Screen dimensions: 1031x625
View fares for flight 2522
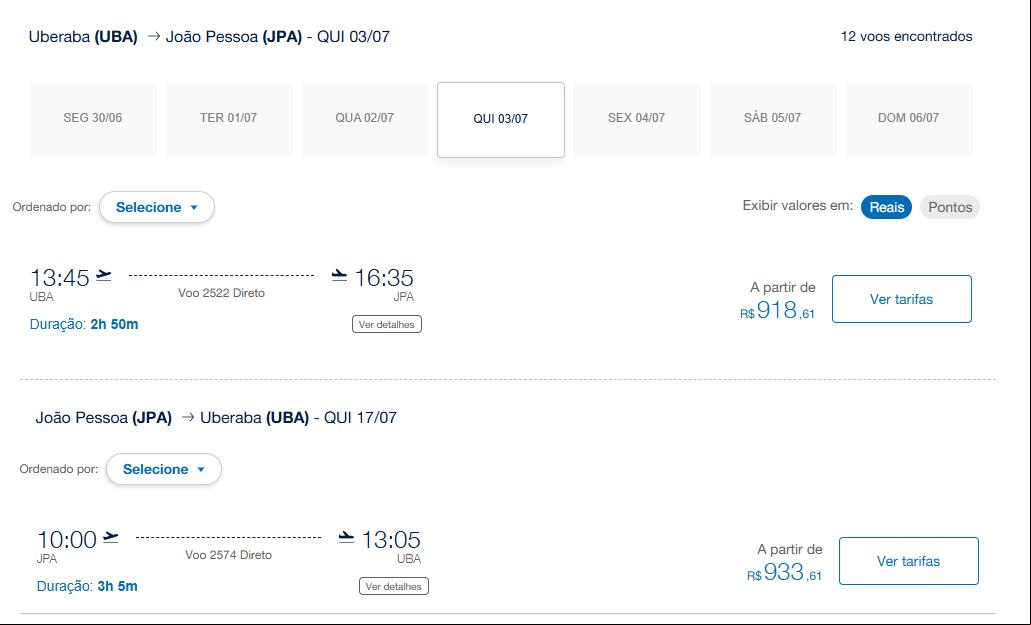click(x=901, y=299)
